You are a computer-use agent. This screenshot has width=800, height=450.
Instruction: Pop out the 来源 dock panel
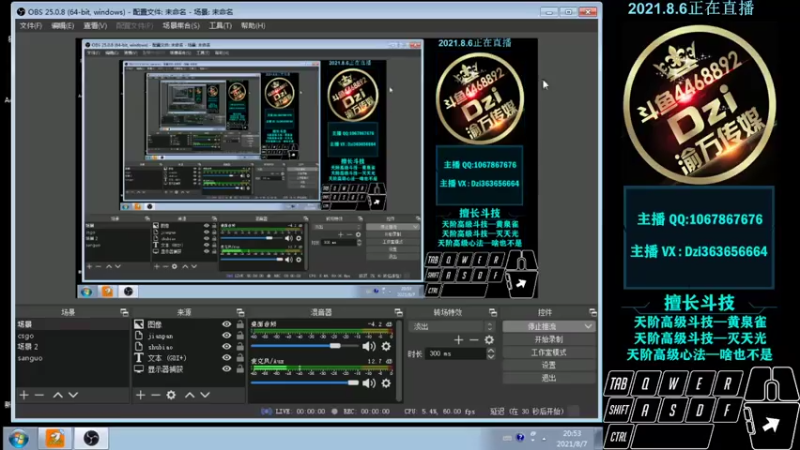click(240, 312)
